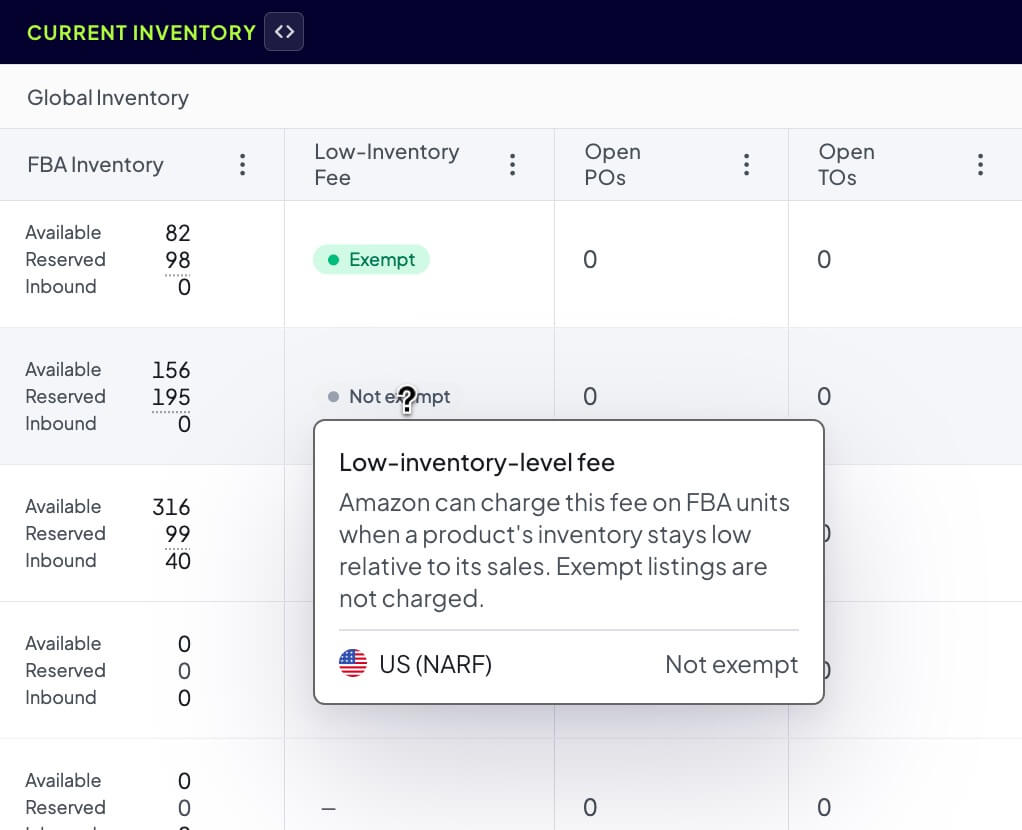Image resolution: width=1022 pixels, height=830 pixels.
Task: Click the Reserved value 99
Action: (177, 534)
